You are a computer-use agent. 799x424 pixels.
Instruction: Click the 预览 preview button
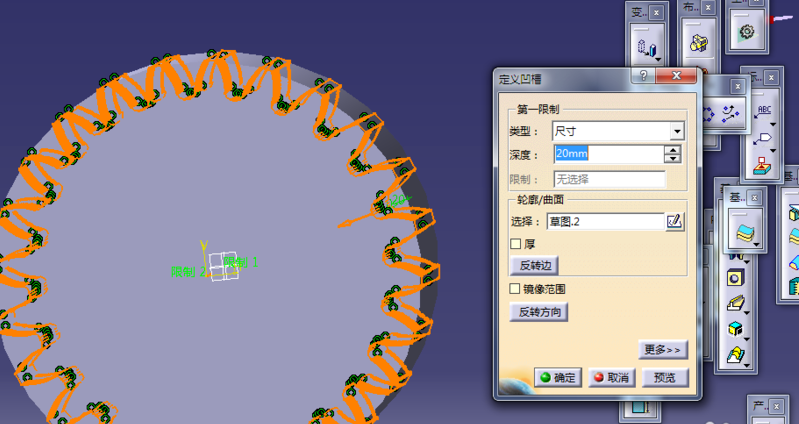664,377
